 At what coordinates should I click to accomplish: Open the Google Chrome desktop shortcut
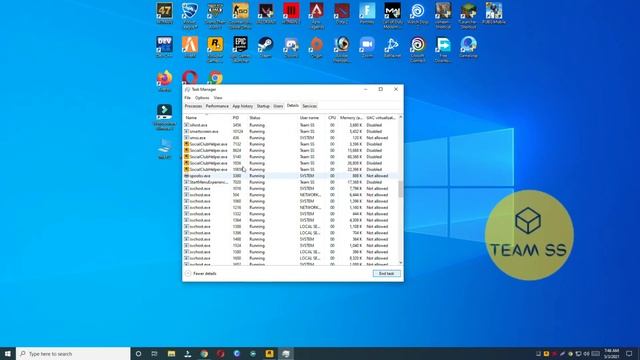pos(216,77)
